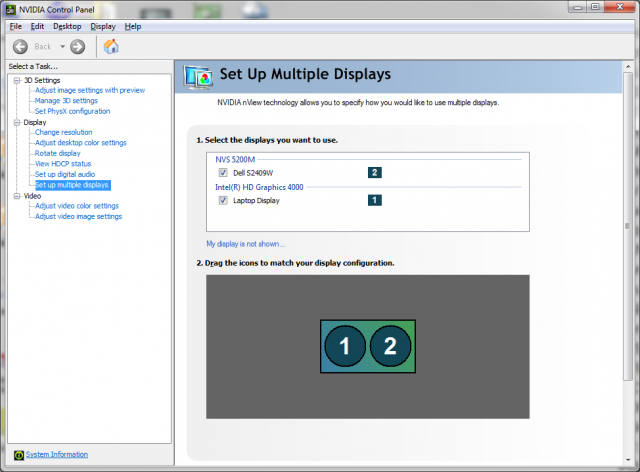Click the main pane vertical scrollbar thumb
Screen dimensions: 640x472
click(x=628, y=227)
